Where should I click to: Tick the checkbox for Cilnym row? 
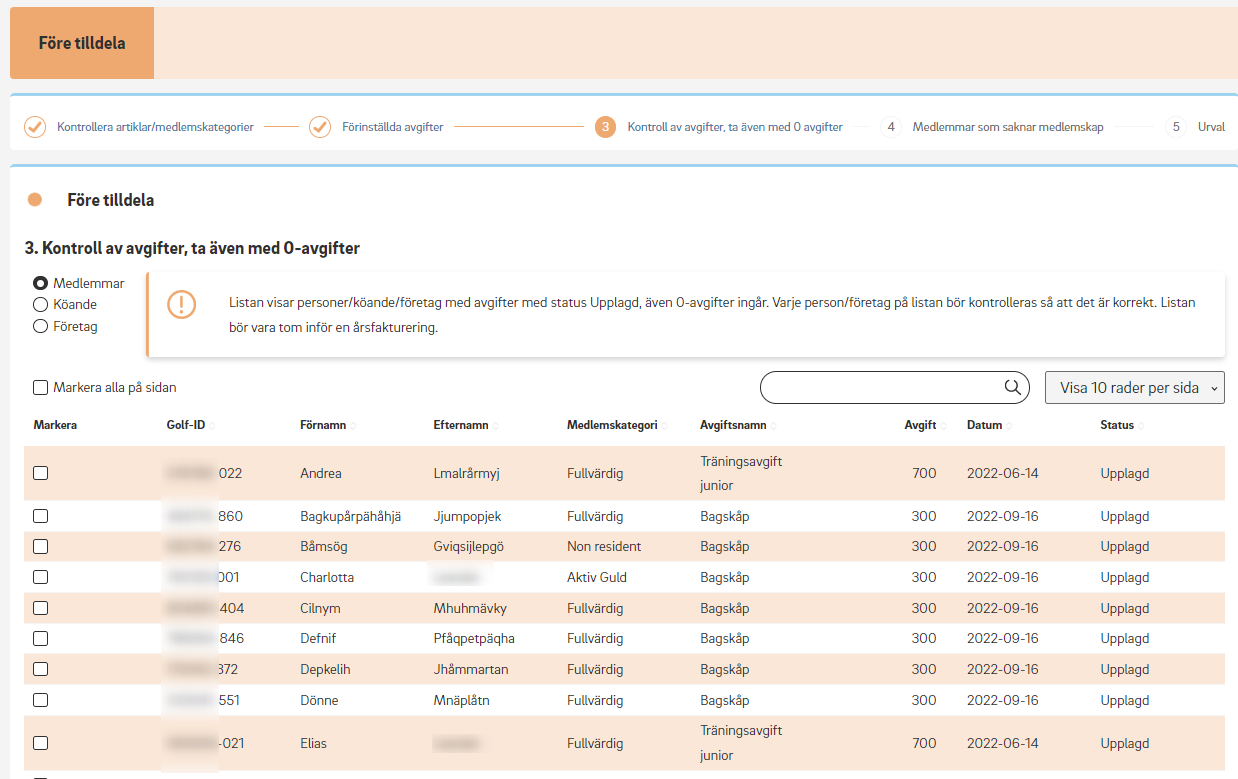(41, 608)
